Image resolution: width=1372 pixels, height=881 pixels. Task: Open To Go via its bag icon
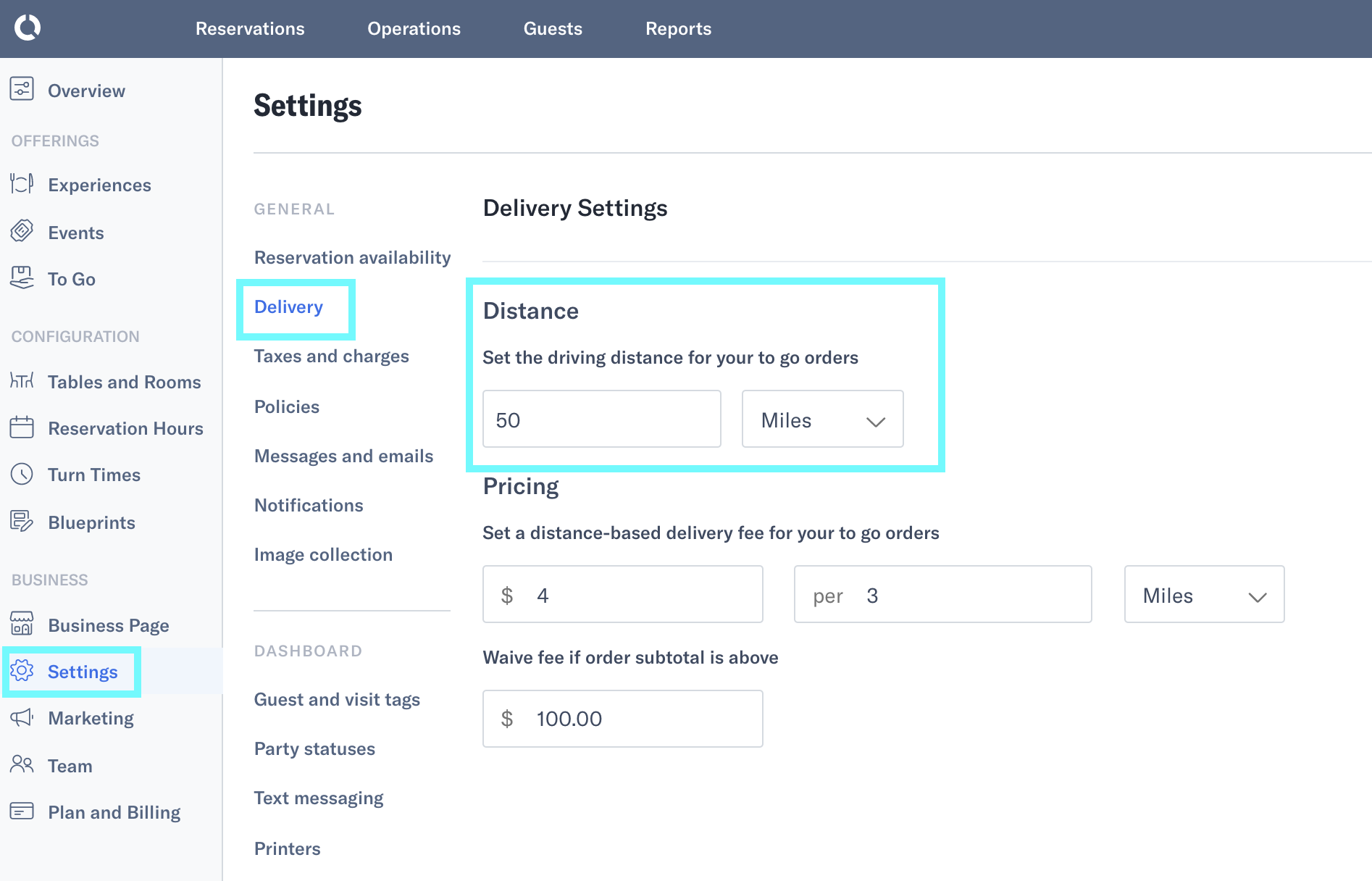22,278
